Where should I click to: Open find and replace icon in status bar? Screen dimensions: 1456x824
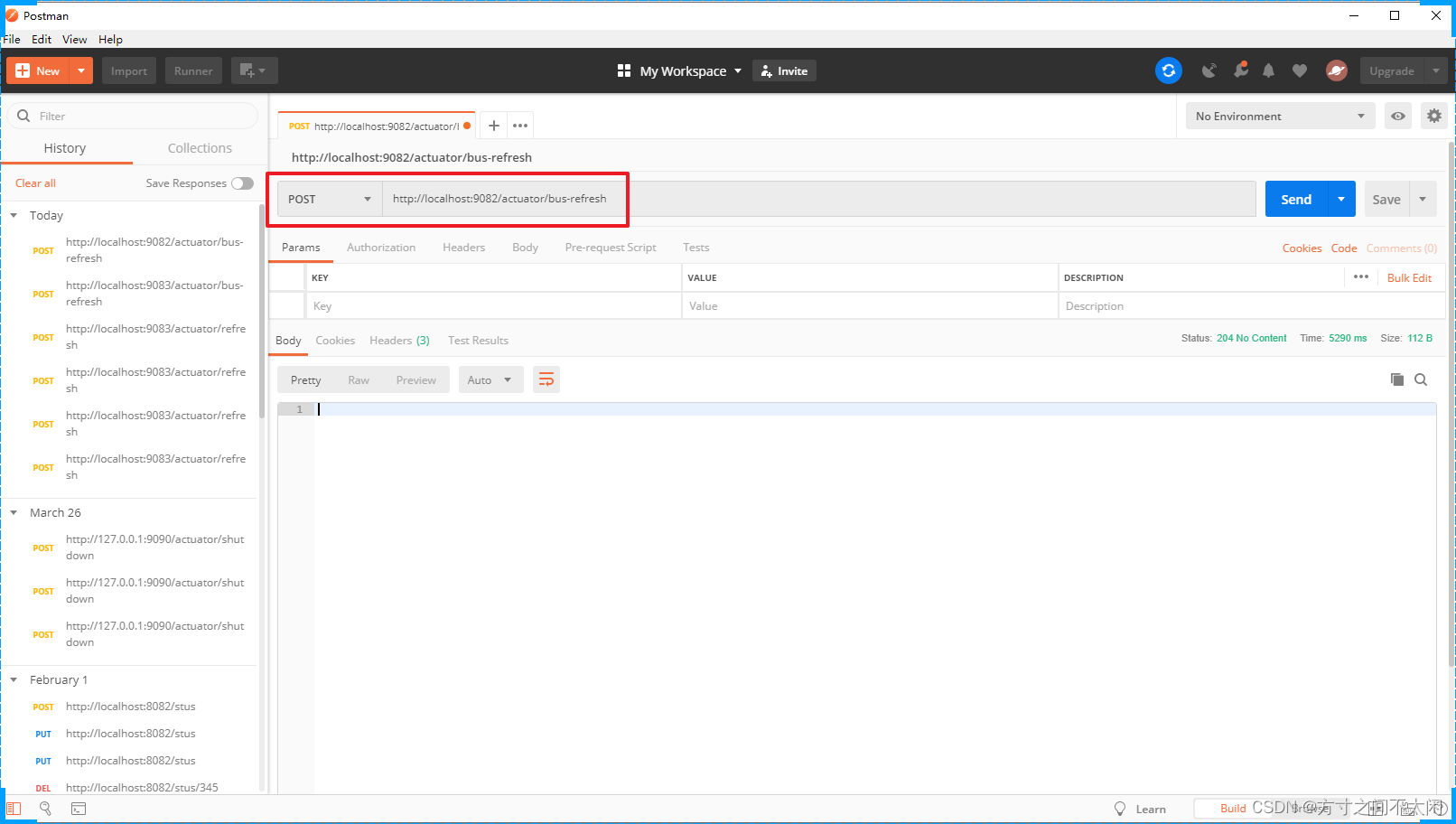[x=45, y=809]
